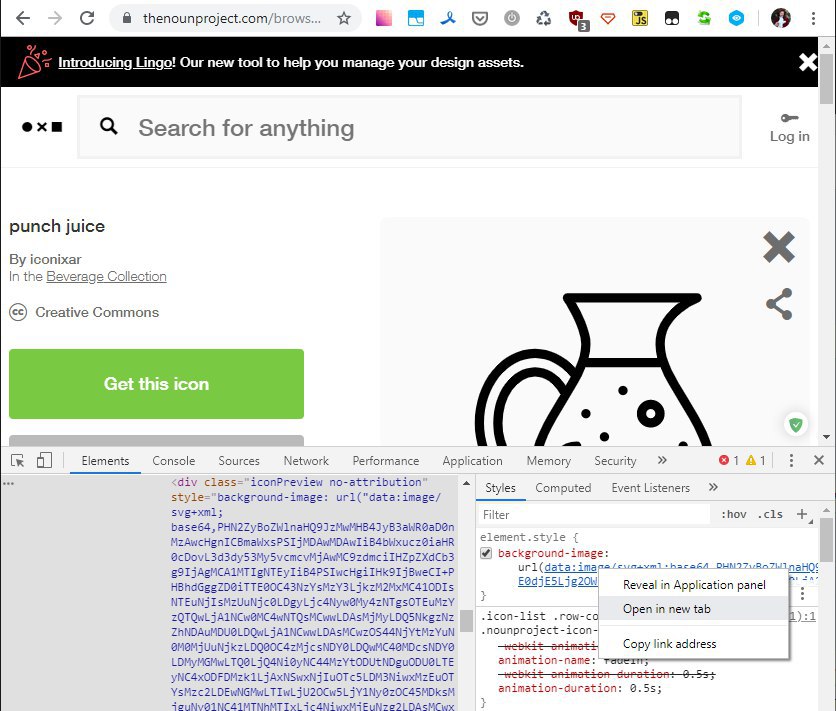This screenshot has height=711, width=836.
Task: Open the Pocket extension icon
Action: [480, 19]
